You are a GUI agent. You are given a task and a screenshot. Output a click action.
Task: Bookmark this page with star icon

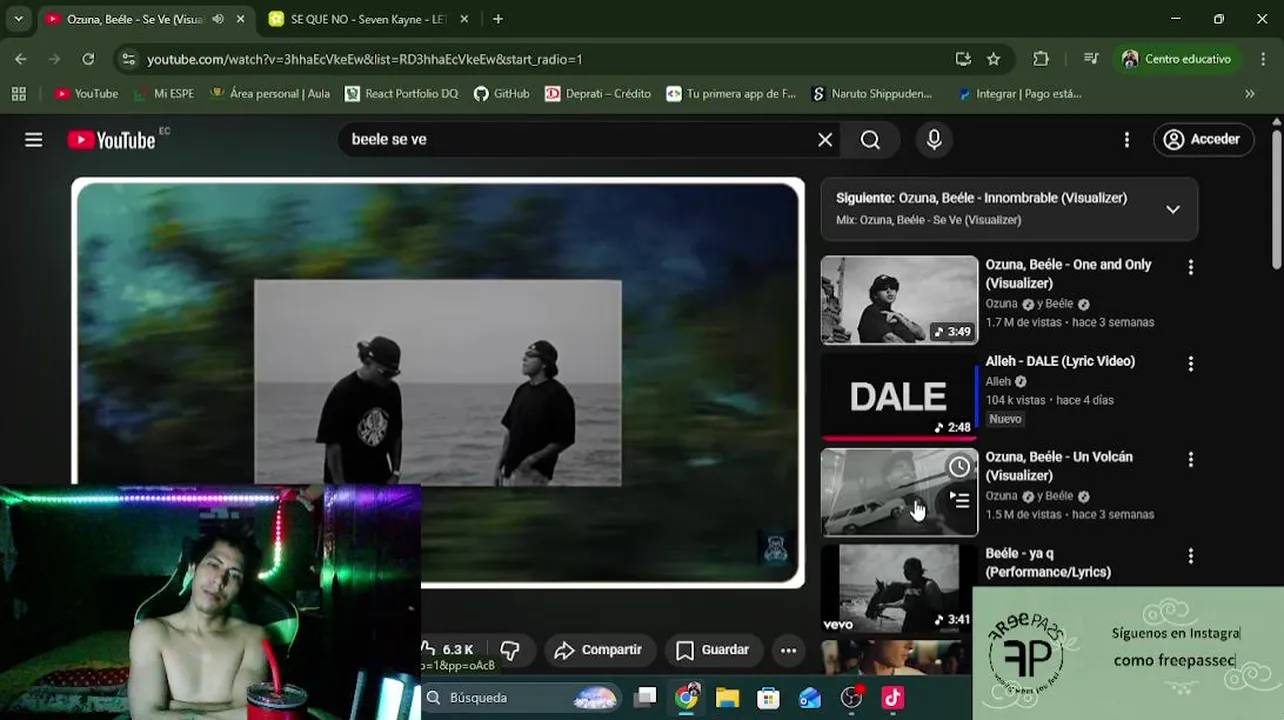993,59
